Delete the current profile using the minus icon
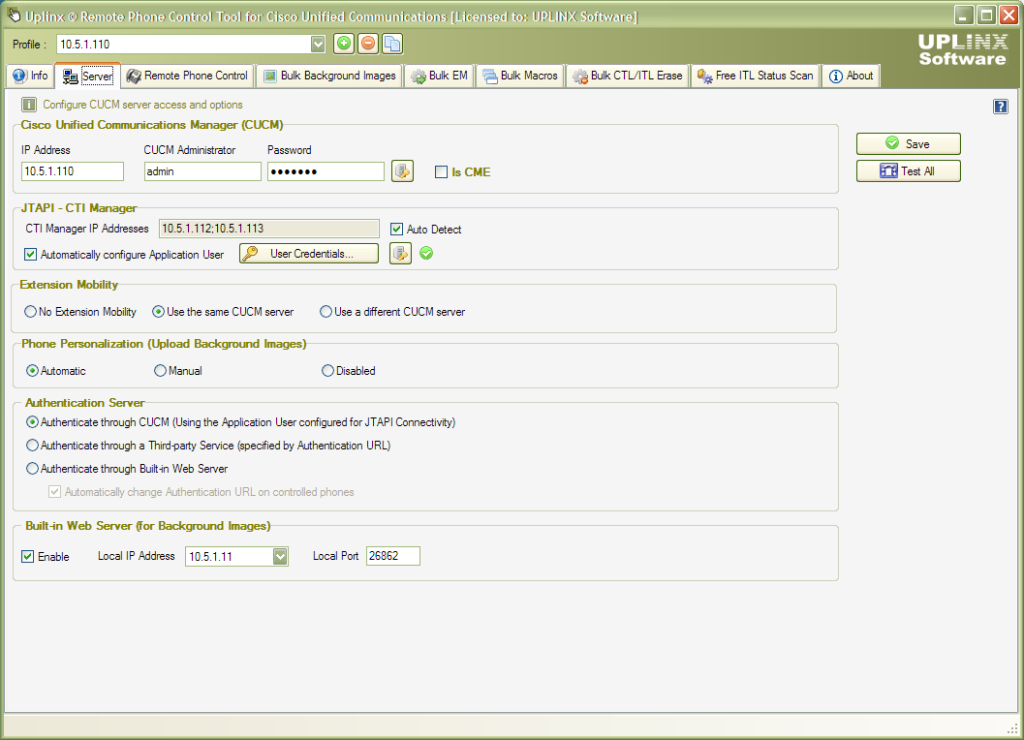Viewport: 1024px width, 740px height. point(367,44)
